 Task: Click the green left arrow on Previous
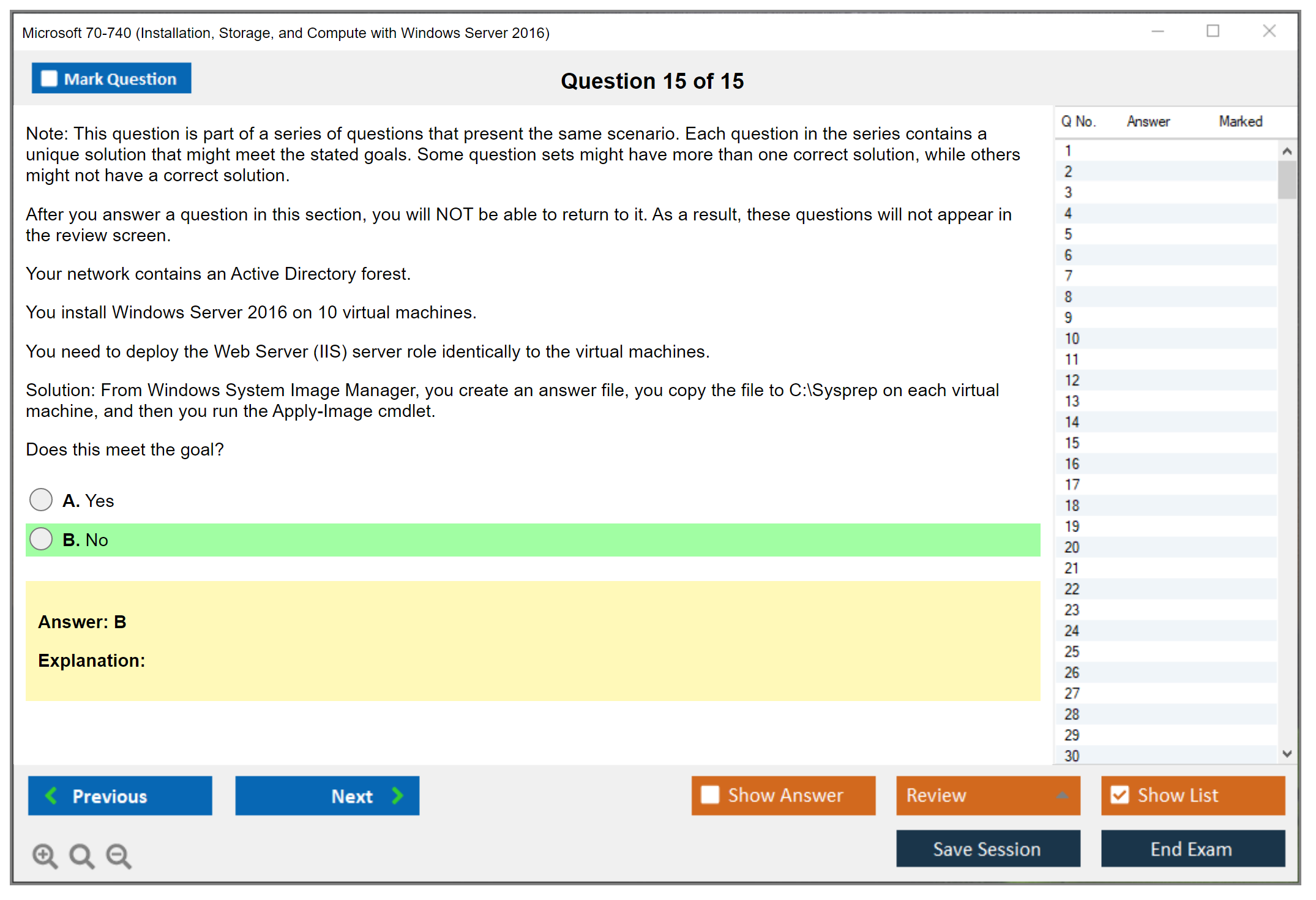pos(51,795)
